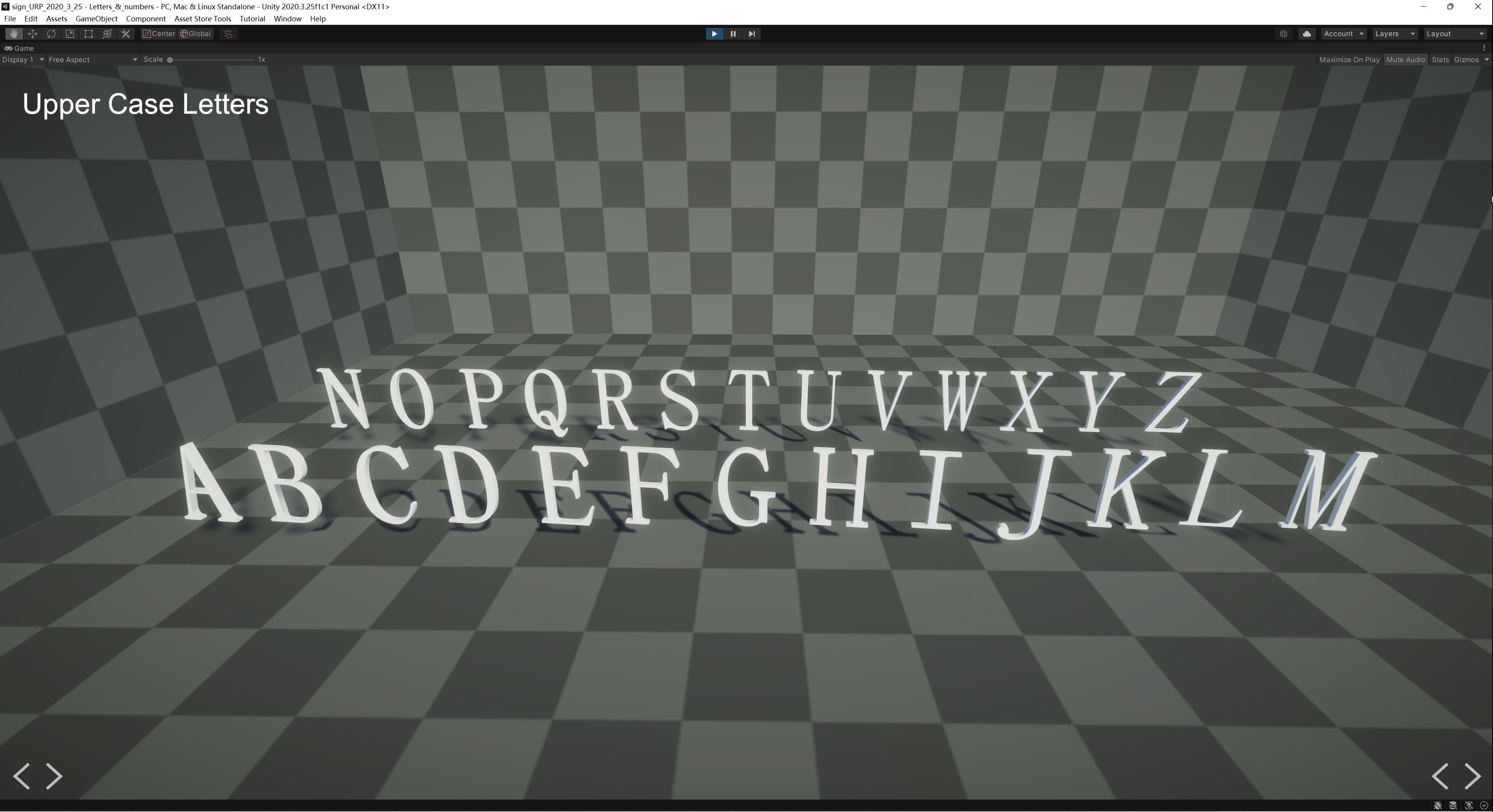Toggle pivot mode Center button
Image resolution: width=1493 pixels, height=812 pixels.
159,34
